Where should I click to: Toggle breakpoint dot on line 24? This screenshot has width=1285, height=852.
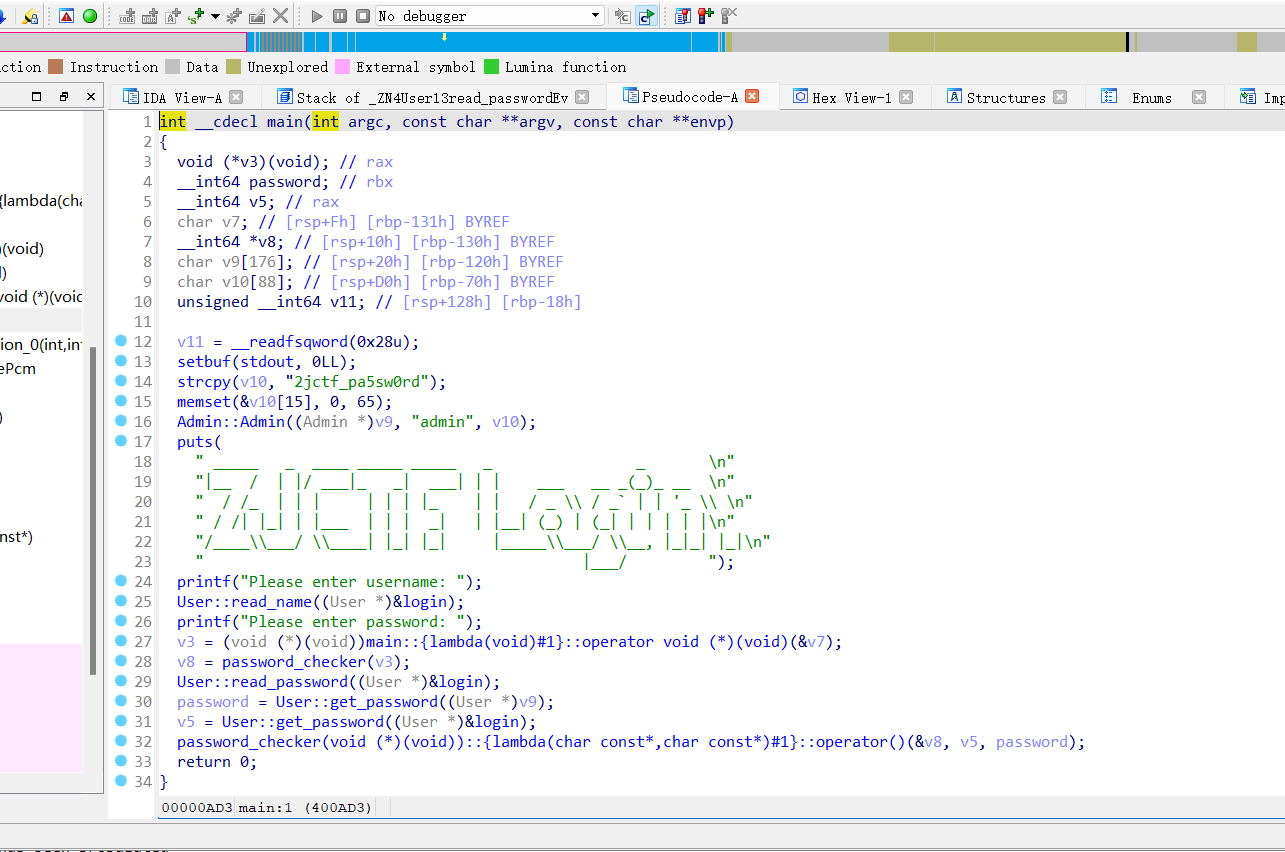coord(121,581)
